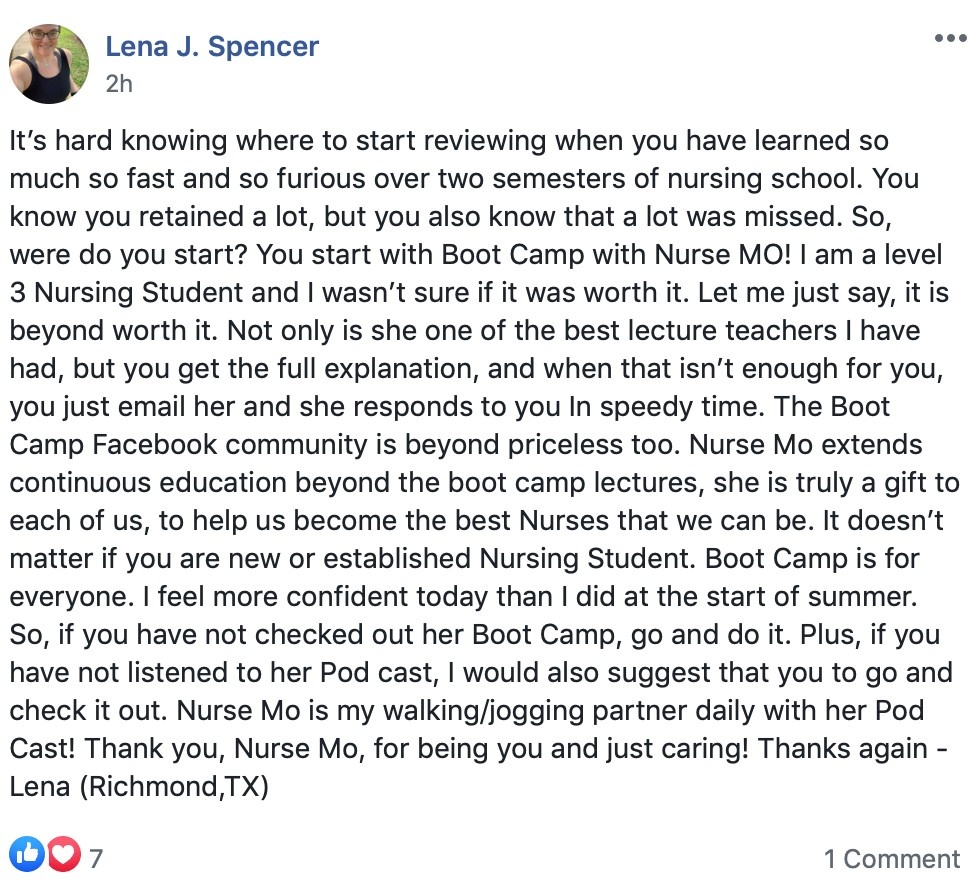Click the red heart Love reaction icon
Viewport: 971px width, 883px height.
click(x=63, y=853)
